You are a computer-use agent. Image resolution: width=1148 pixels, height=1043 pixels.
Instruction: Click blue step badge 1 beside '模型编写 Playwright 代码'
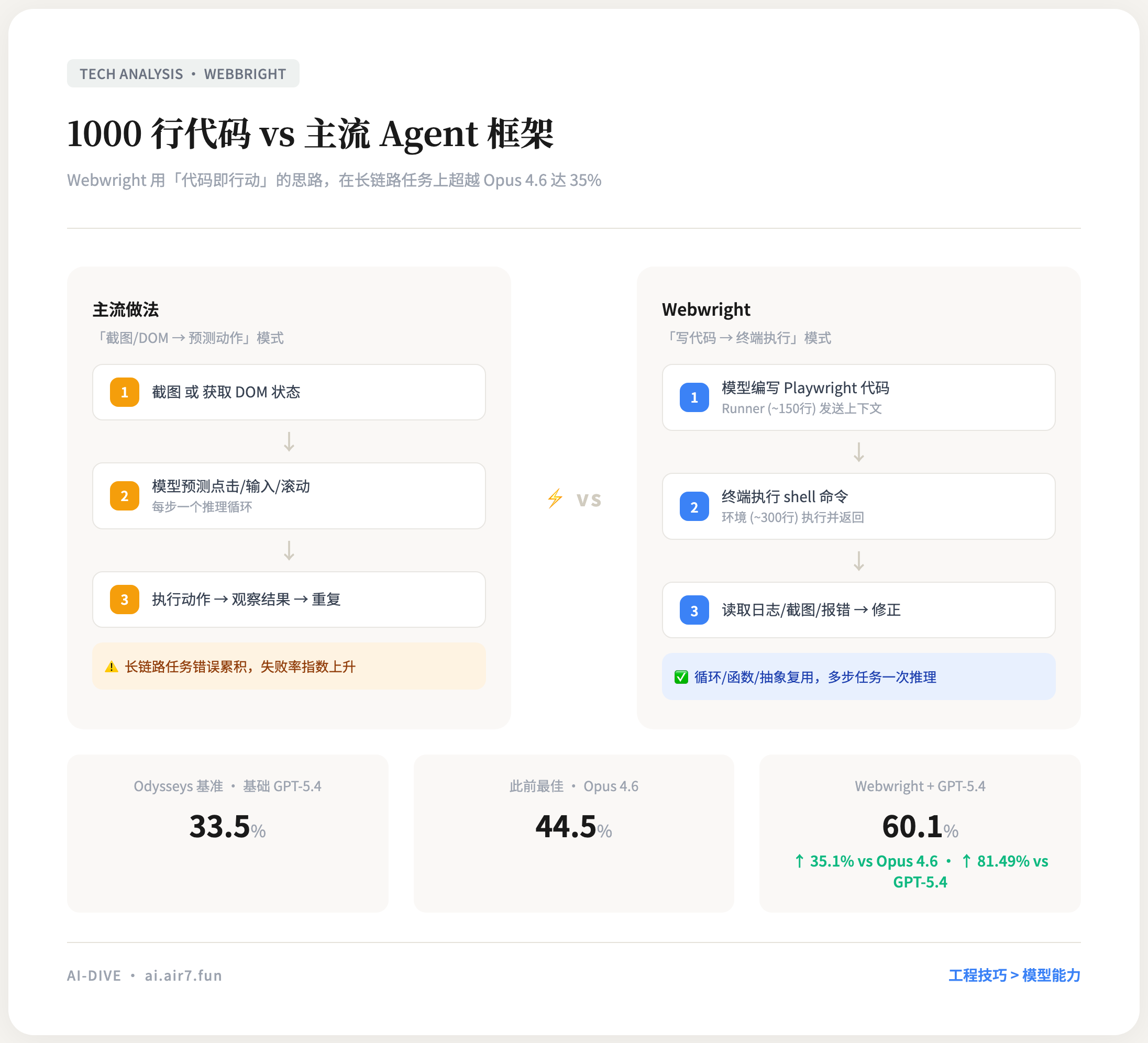[x=694, y=397]
